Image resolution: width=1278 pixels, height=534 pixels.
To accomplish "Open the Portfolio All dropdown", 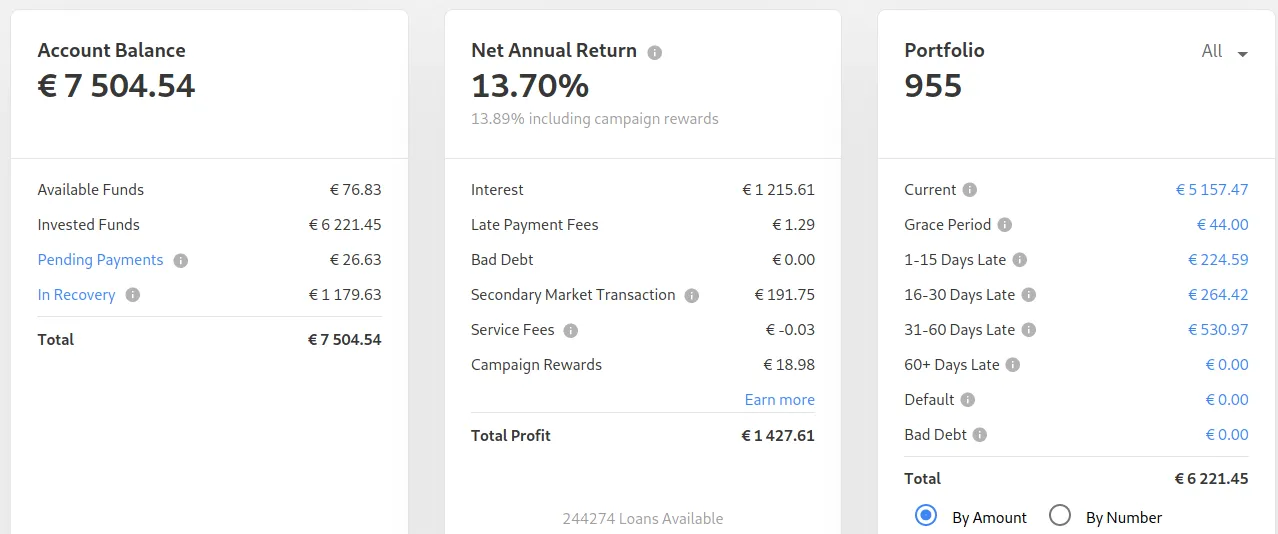I will tap(1225, 51).
